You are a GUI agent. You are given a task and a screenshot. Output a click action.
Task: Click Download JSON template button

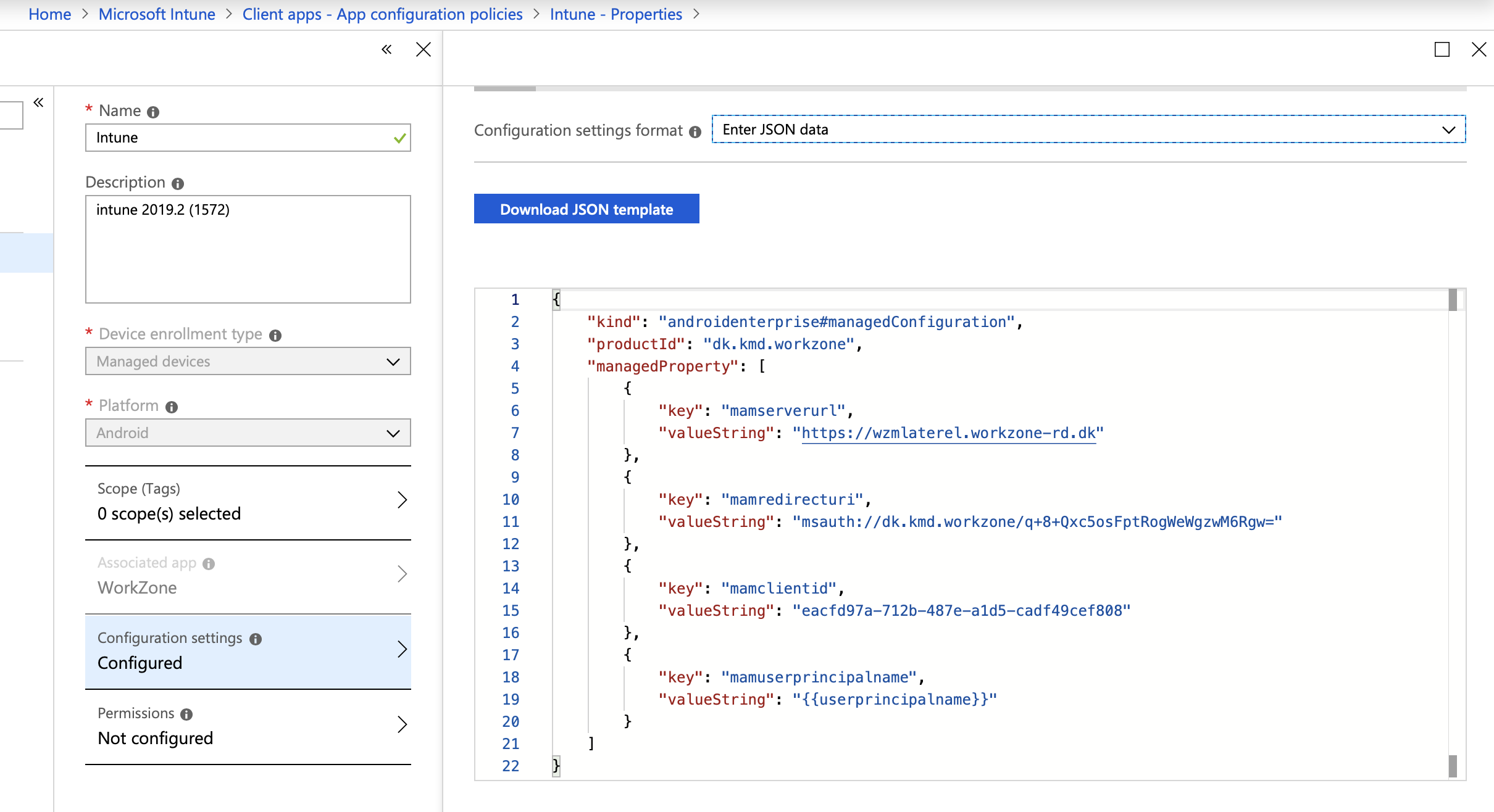coord(586,209)
